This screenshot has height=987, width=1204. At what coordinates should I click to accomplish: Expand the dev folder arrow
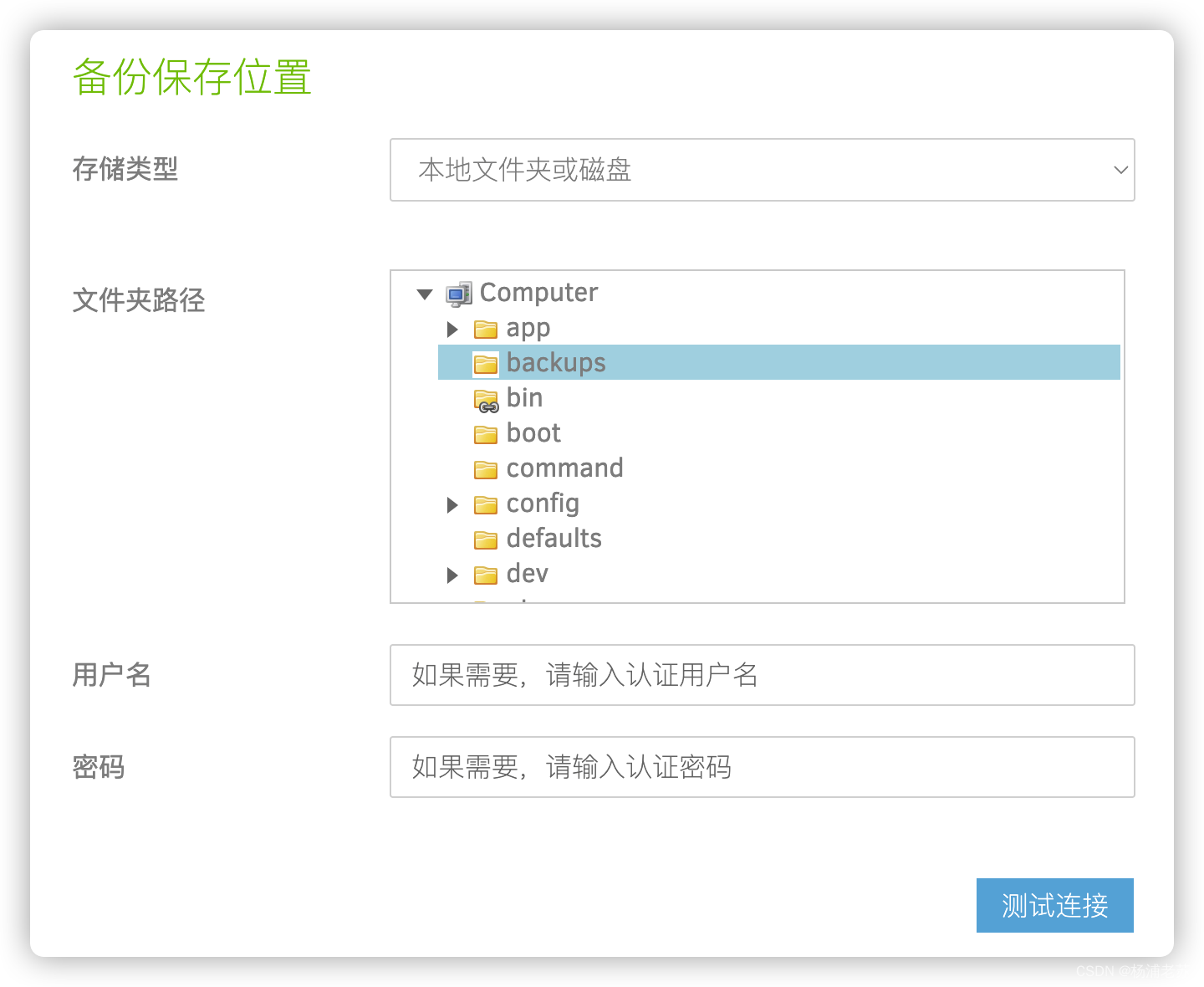(x=452, y=575)
